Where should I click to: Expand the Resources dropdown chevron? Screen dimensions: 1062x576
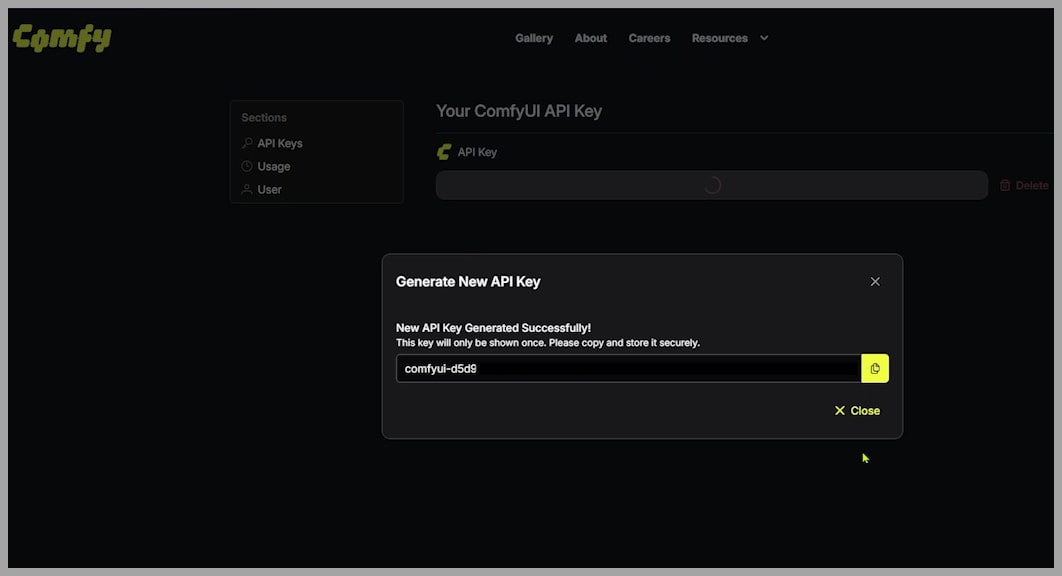click(x=764, y=38)
